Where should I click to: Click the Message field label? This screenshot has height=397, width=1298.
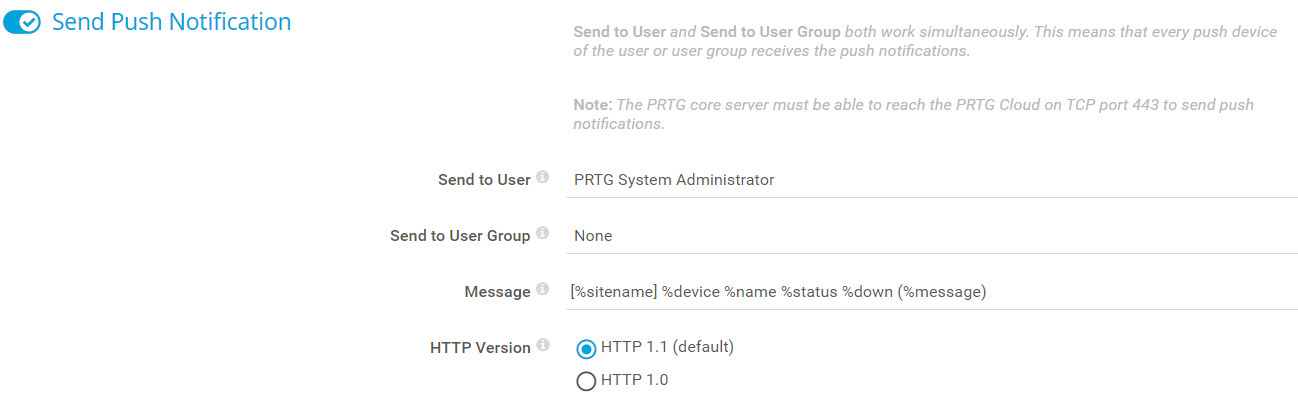497,292
